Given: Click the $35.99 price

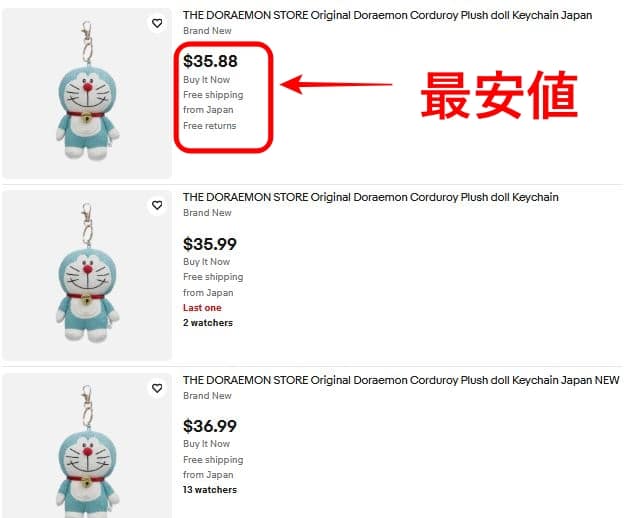Looking at the screenshot, I should [x=210, y=244].
